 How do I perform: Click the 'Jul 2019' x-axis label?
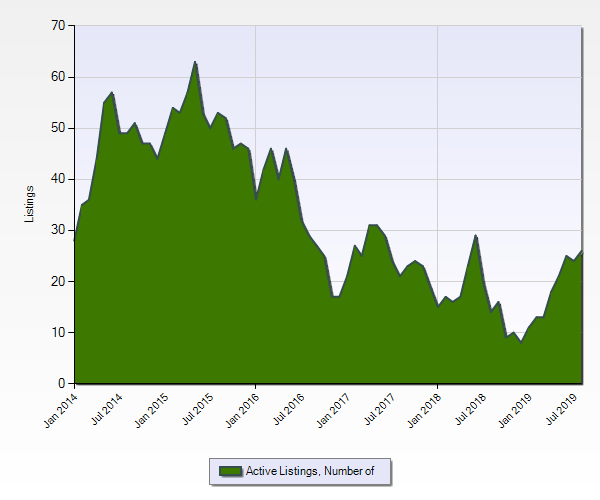561,409
